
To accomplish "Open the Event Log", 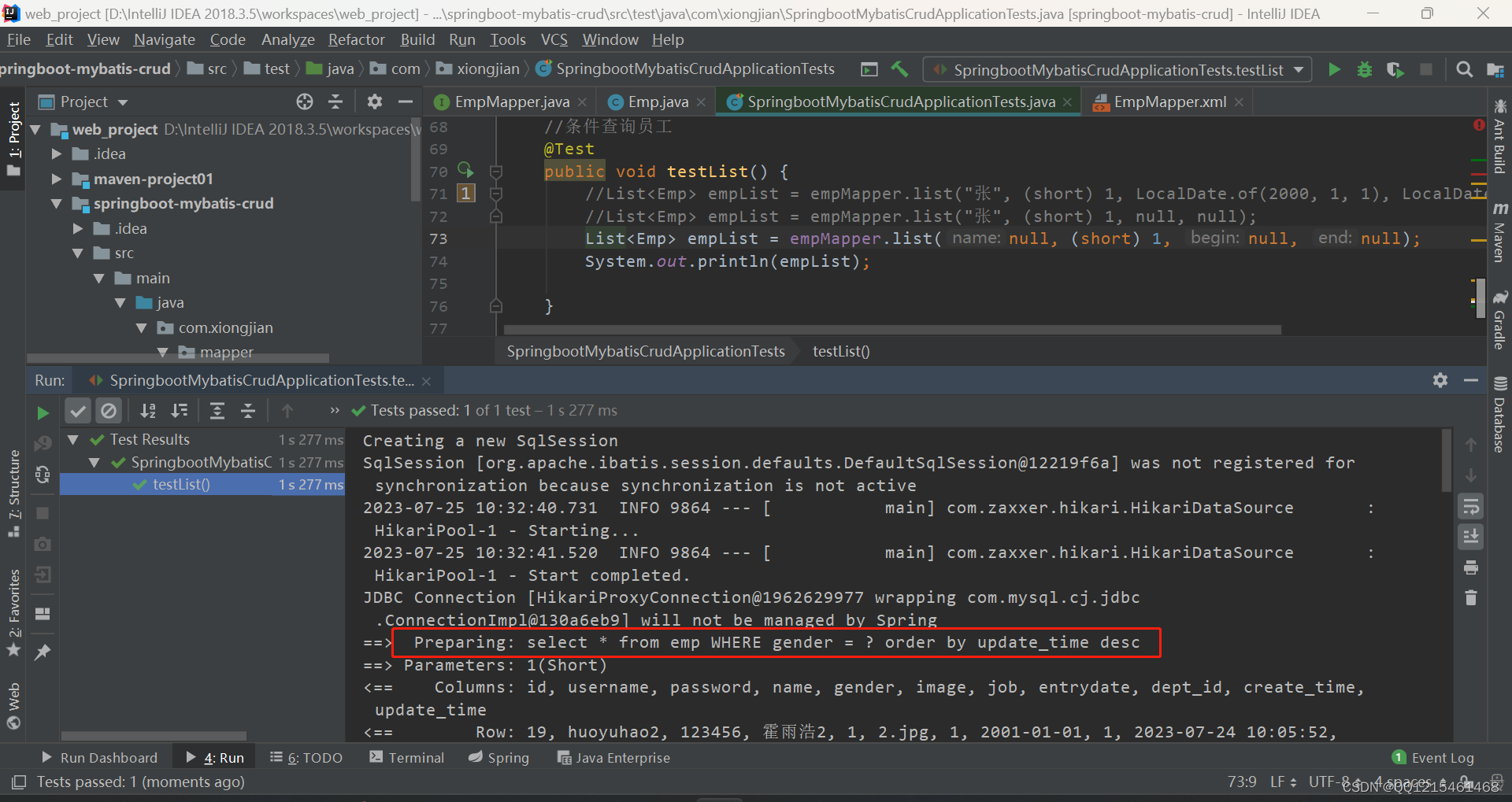I will pyautogui.click(x=1433, y=757).
